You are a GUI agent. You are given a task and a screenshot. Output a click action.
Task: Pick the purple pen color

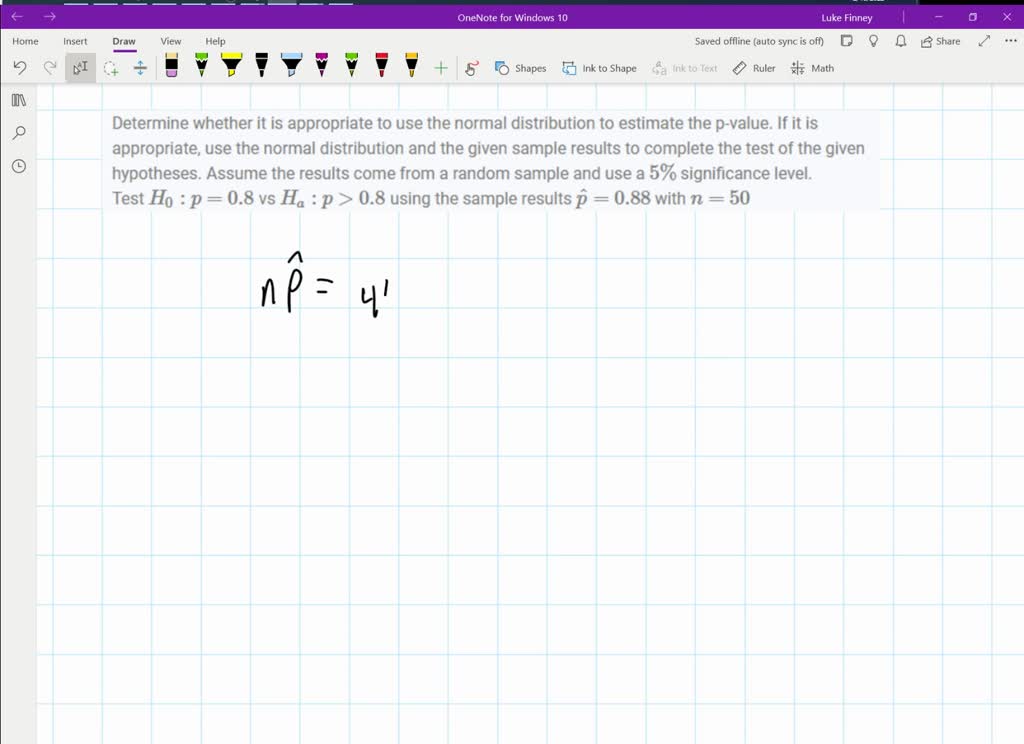(x=322, y=67)
